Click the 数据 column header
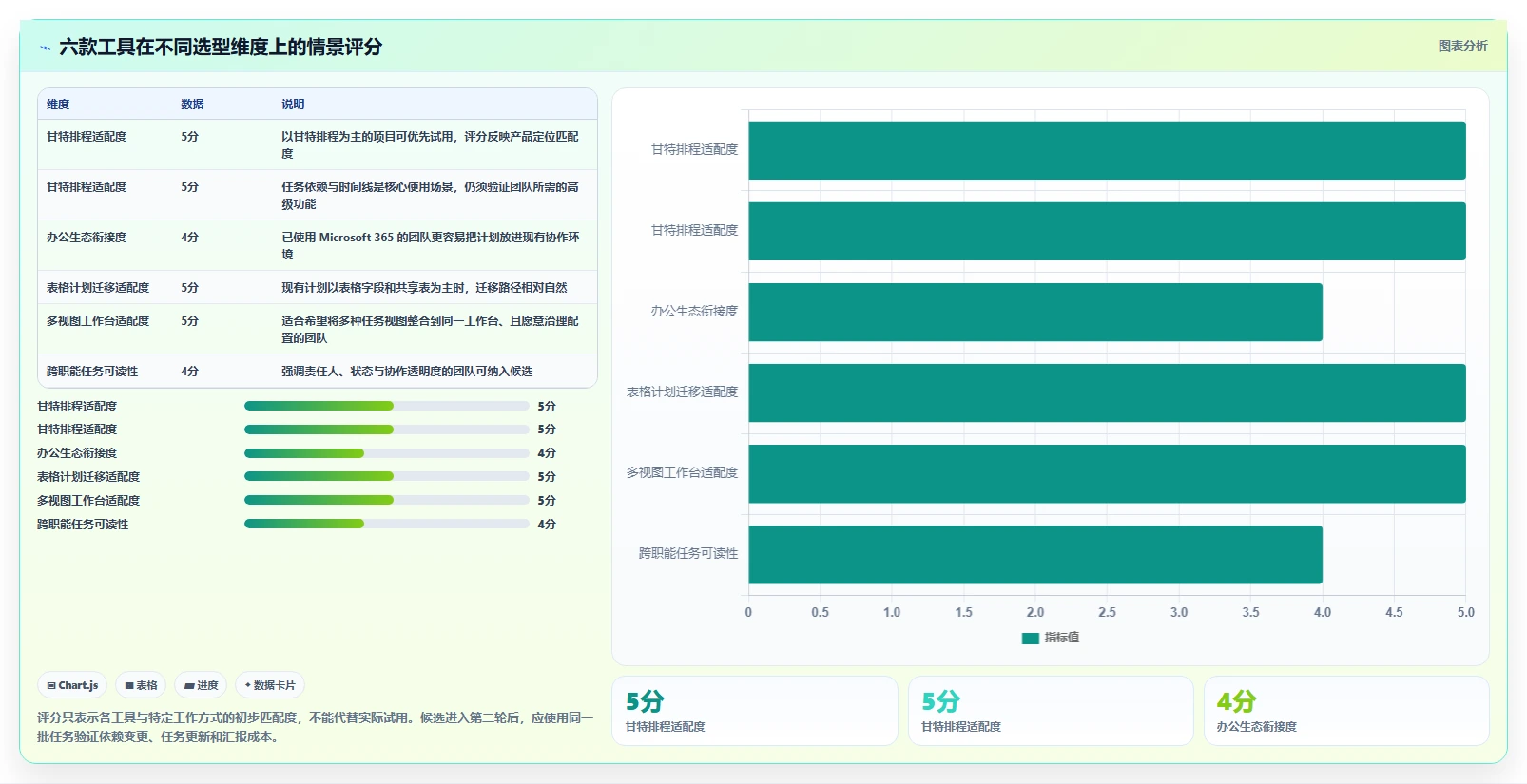This screenshot has height=784, width=1527. (x=192, y=105)
